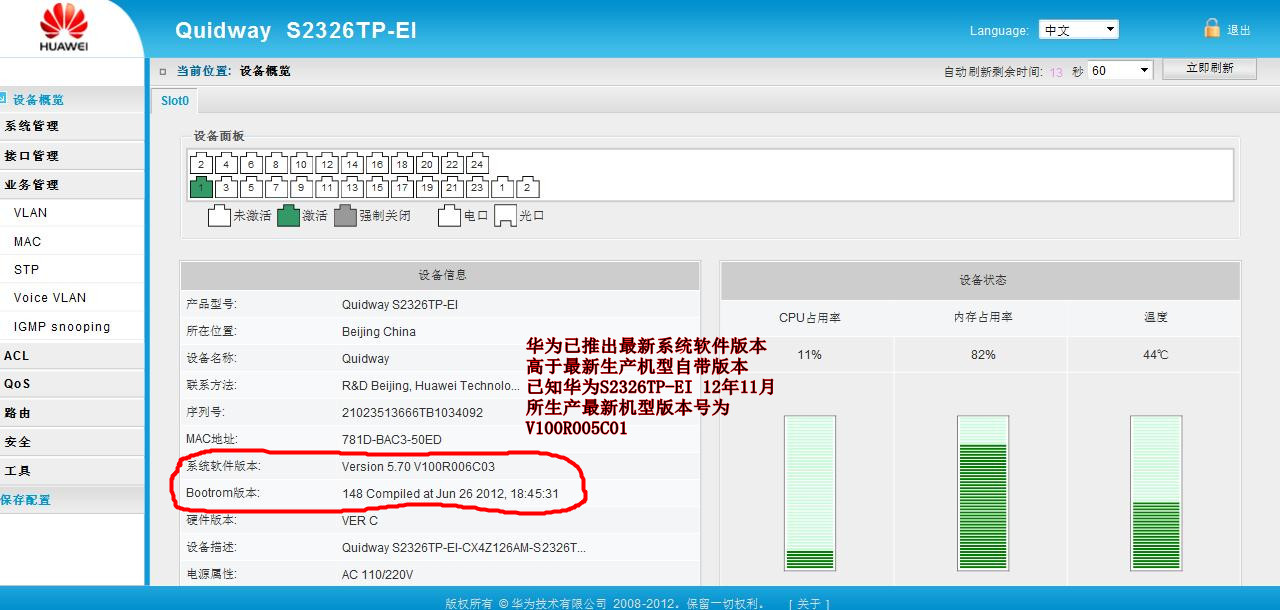
Task: Select port 11 on device panel
Action: coord(326,187)
